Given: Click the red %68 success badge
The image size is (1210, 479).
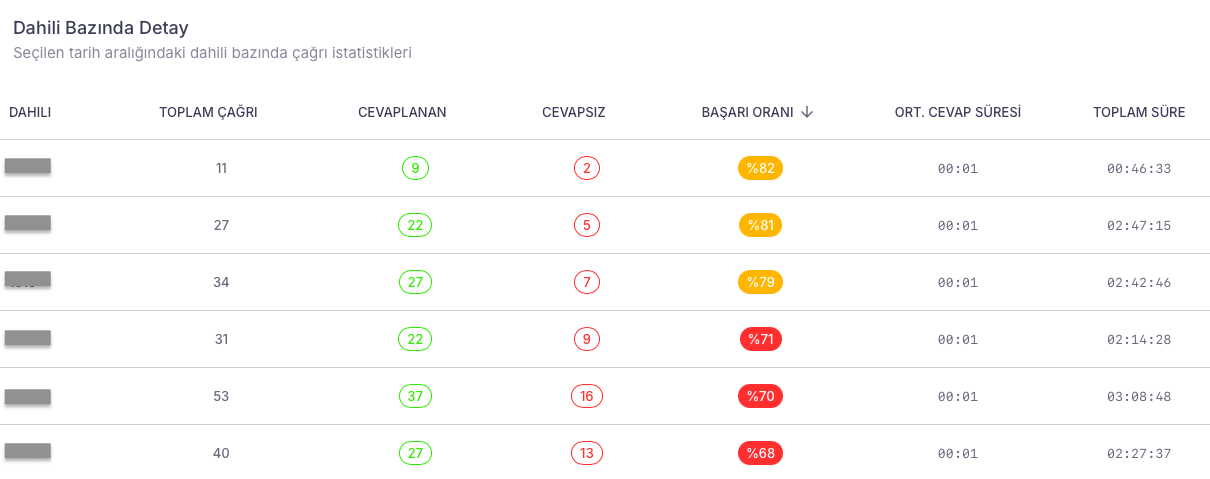Looking at the screenshot, I should pos(760,453).
